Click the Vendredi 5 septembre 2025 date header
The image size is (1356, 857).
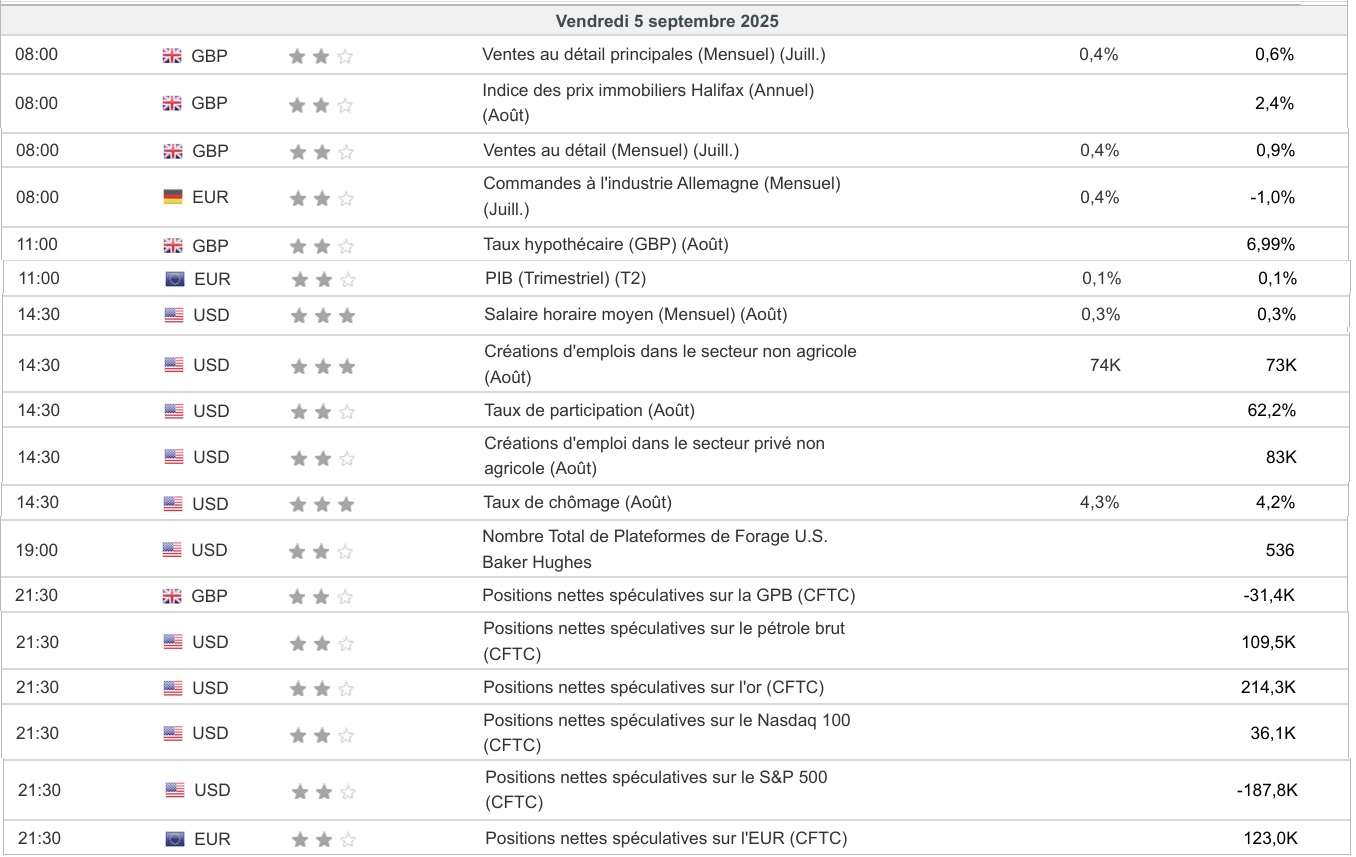pyautogui.click(x=667, y=21)
